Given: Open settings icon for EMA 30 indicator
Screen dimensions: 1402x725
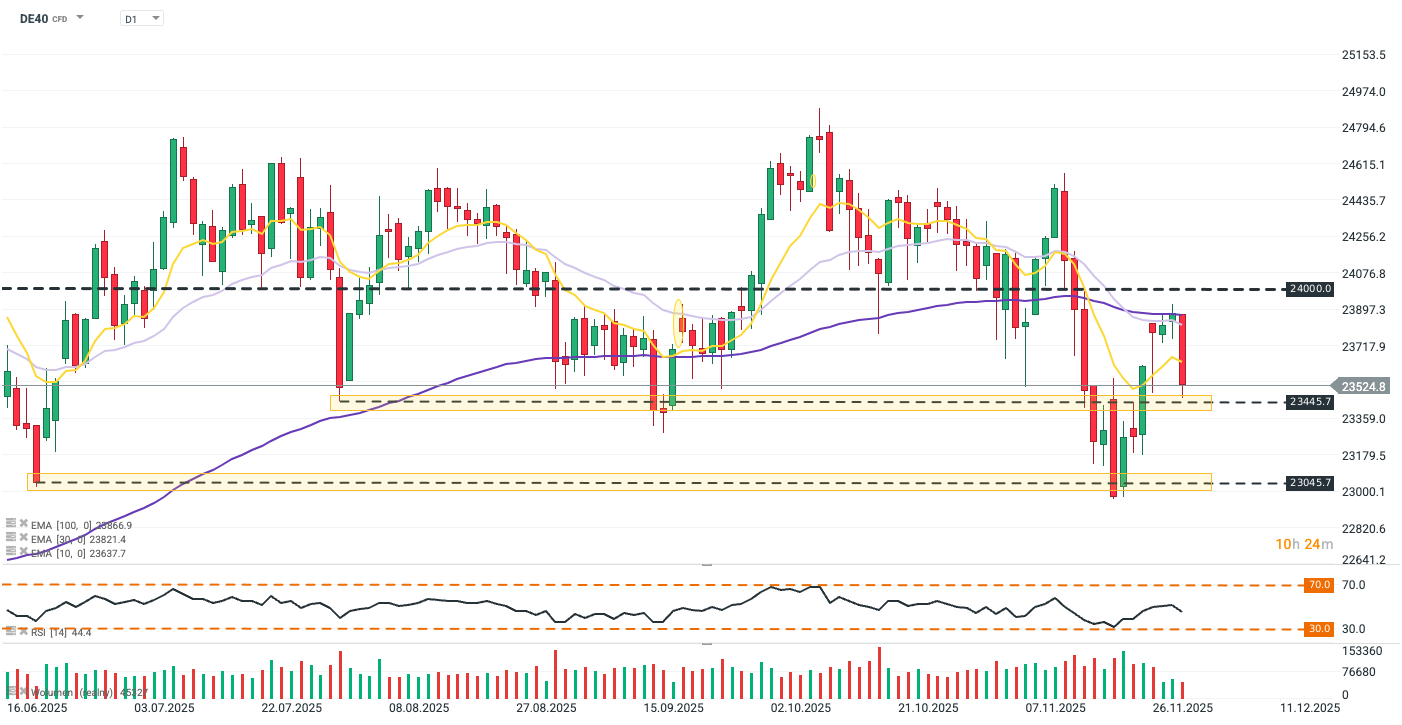Looking at the screenshot, I should (x=11, y=538).
